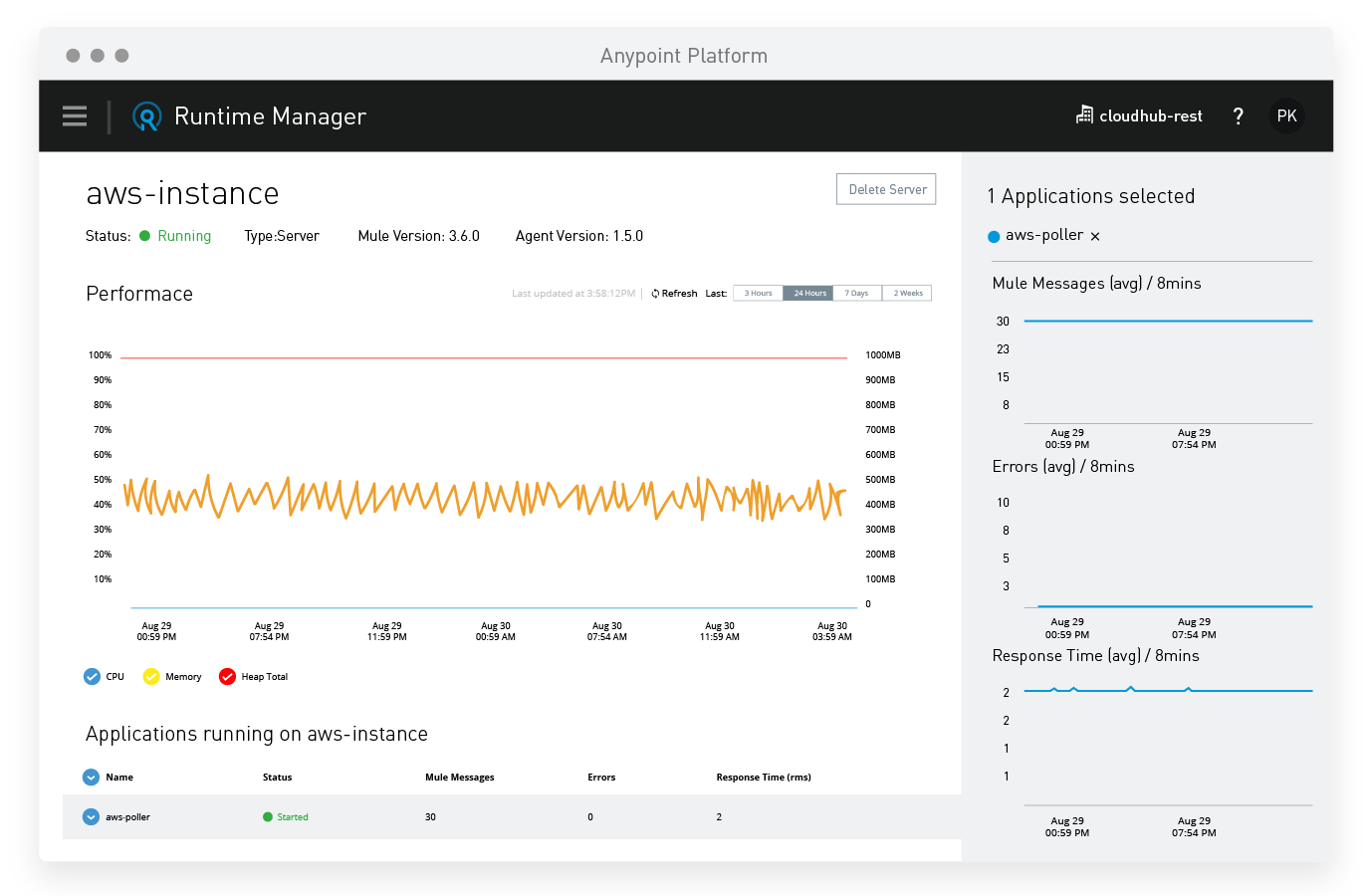The image size is (1365, 896).
Task: Click the 1 Applications selected heading
Action: (x=1091, y=196)
